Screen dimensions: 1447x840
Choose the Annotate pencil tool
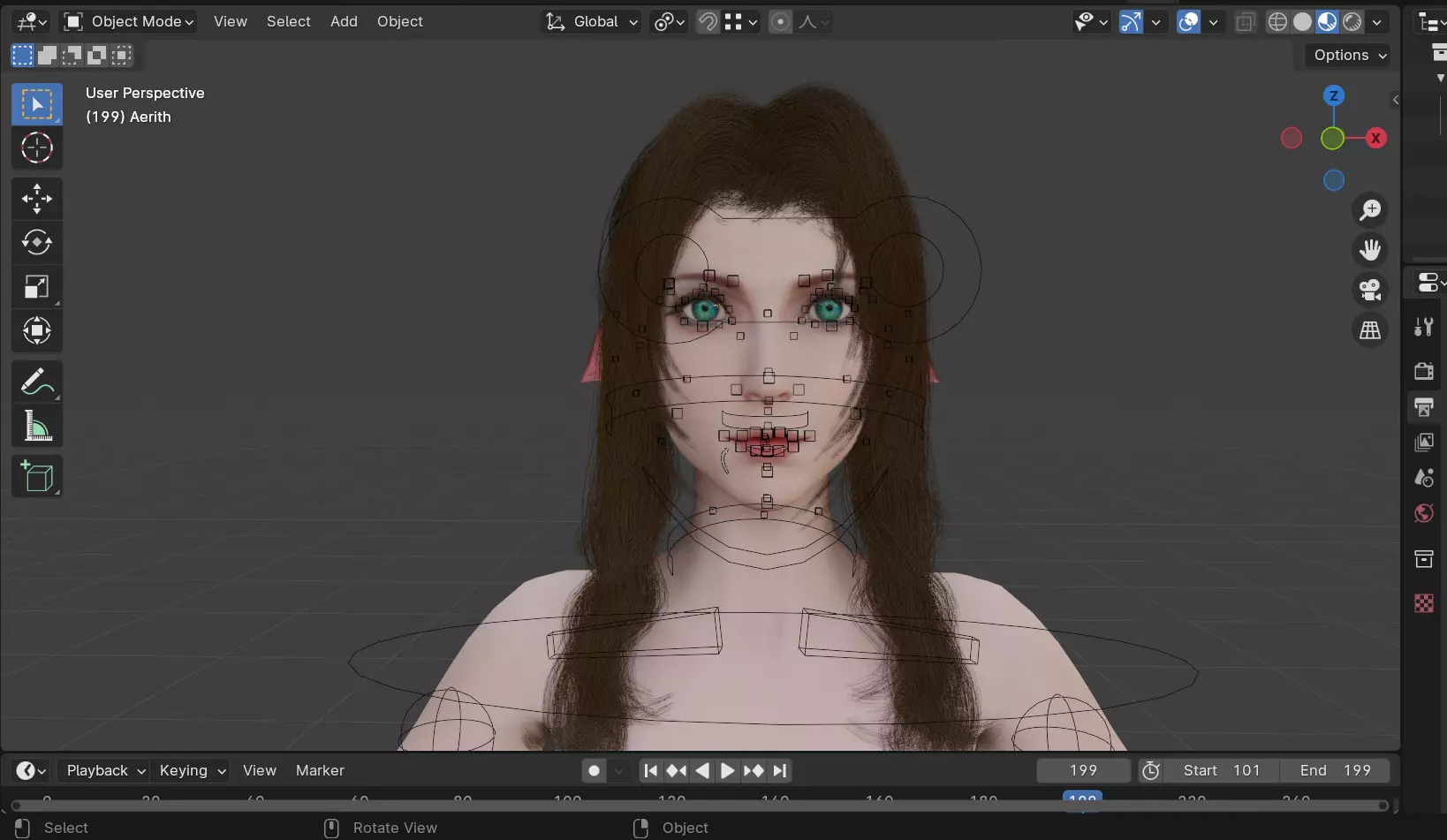tap(37, 382)
